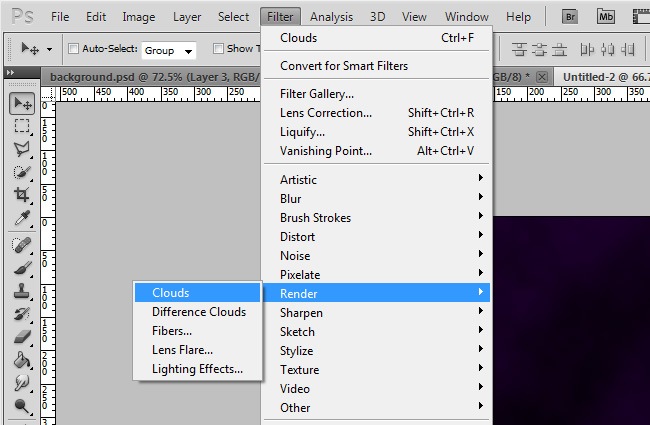Image resolution: width=650 pixels, height=425 pixels.
Task: Select Convert for Smart Filters
Action: pos(376,66)
